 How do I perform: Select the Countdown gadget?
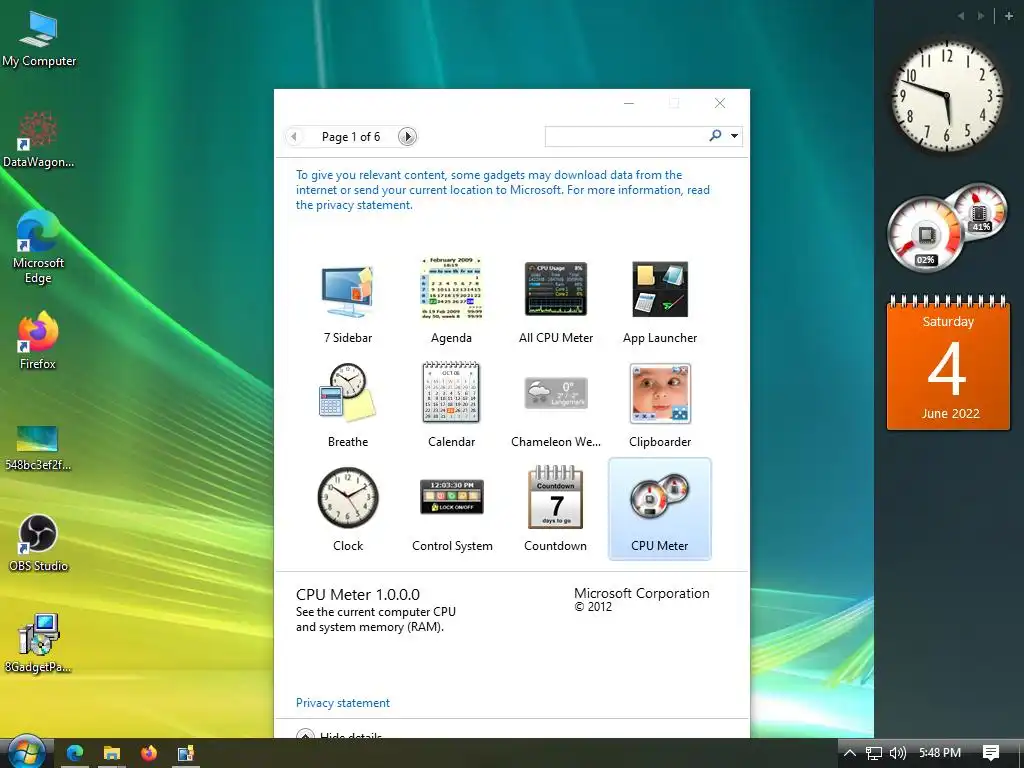click(555, 497)
